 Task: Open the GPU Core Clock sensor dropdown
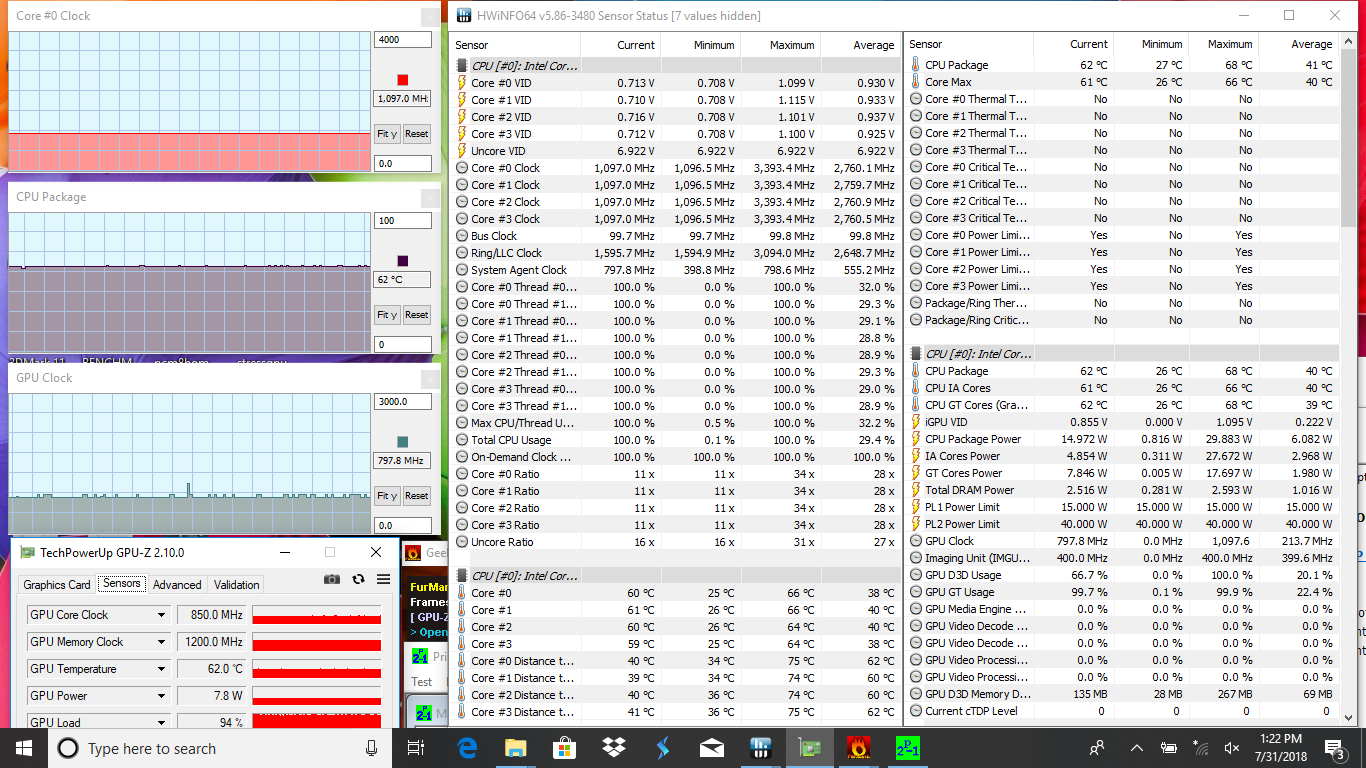tap(161, 615)
